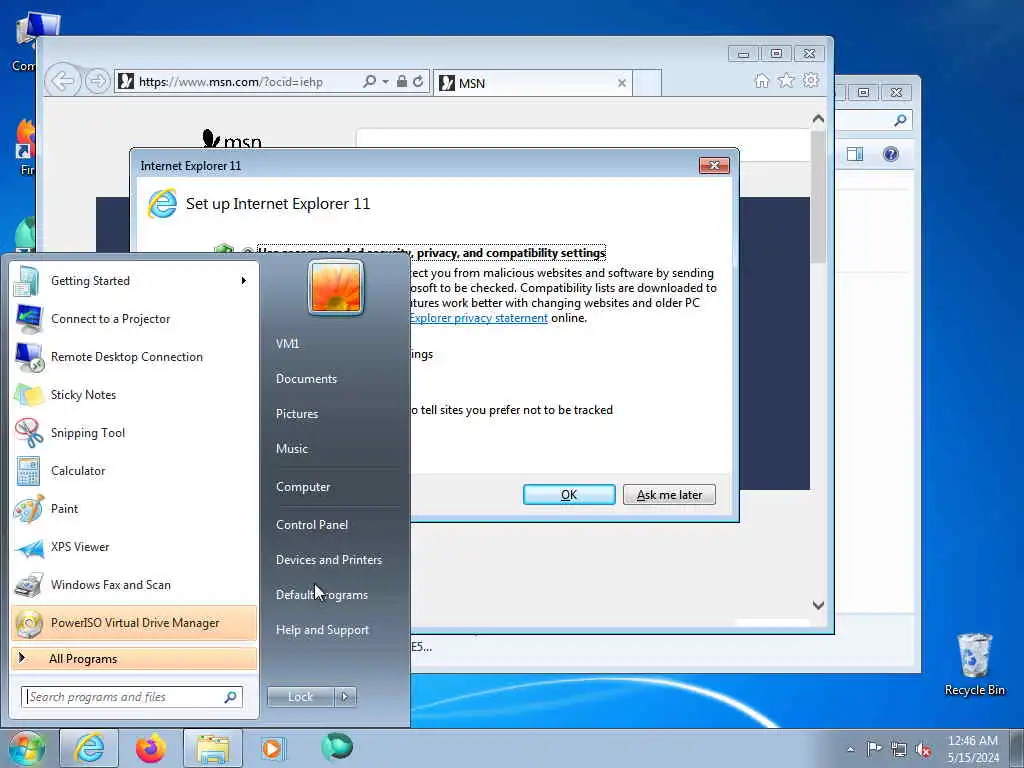Viewport: 1024px width, 768px height.
Task: Open Devices and Printers
Action: [329, 560]
